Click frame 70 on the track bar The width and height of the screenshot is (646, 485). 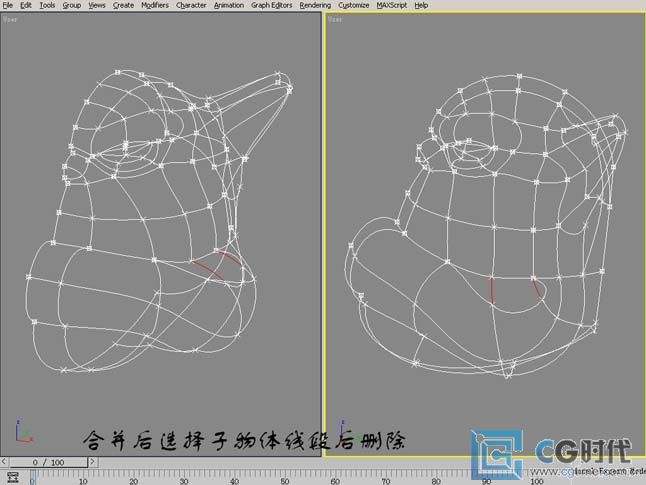[x=386, y=481]
